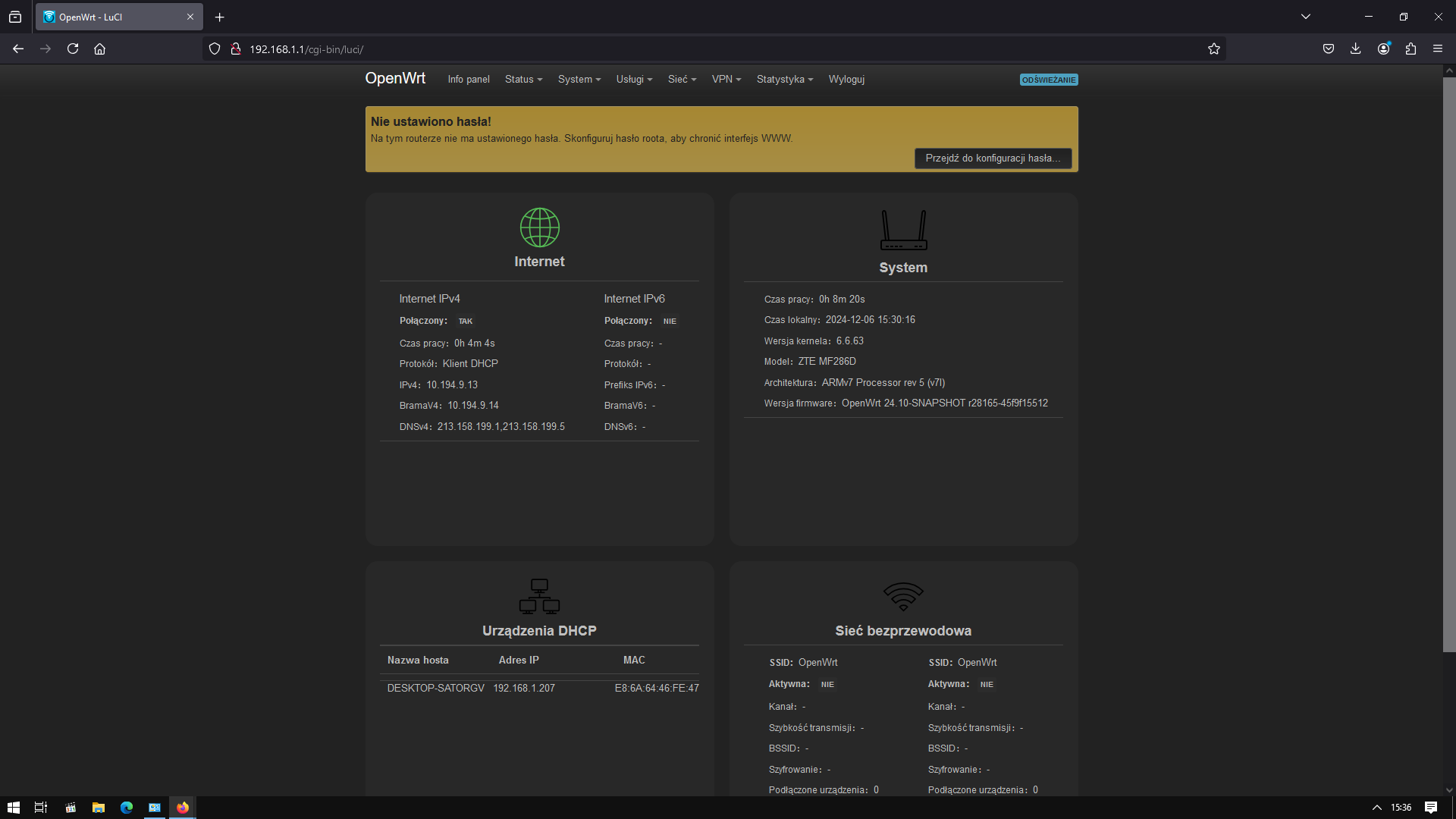
Task: Expand the Statystyka dropdown menu
Action: (785, 79)
